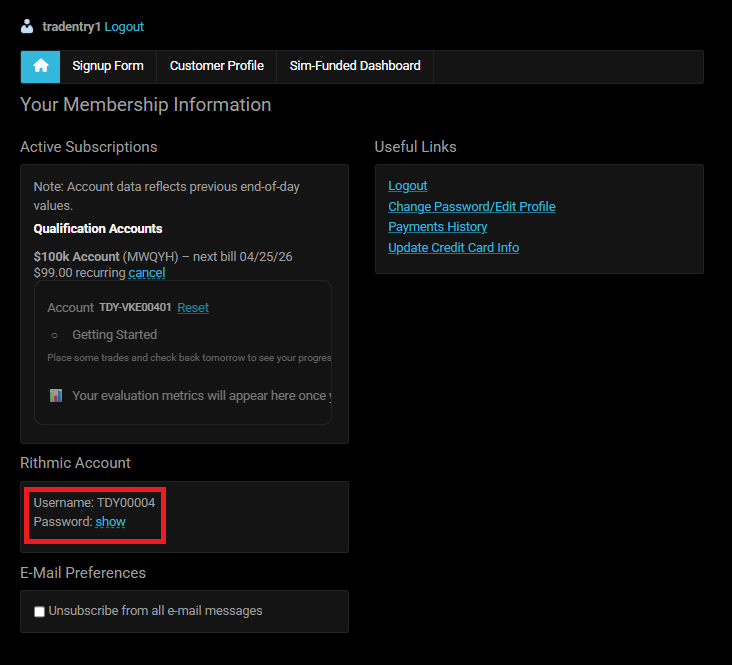Click the Reset link for account TDY-VKE00401

click(193, 308)
